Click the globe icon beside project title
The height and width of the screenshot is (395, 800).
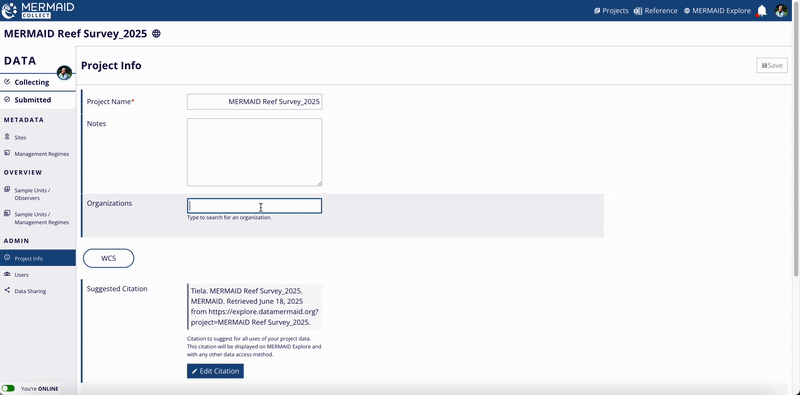point(157,34)
